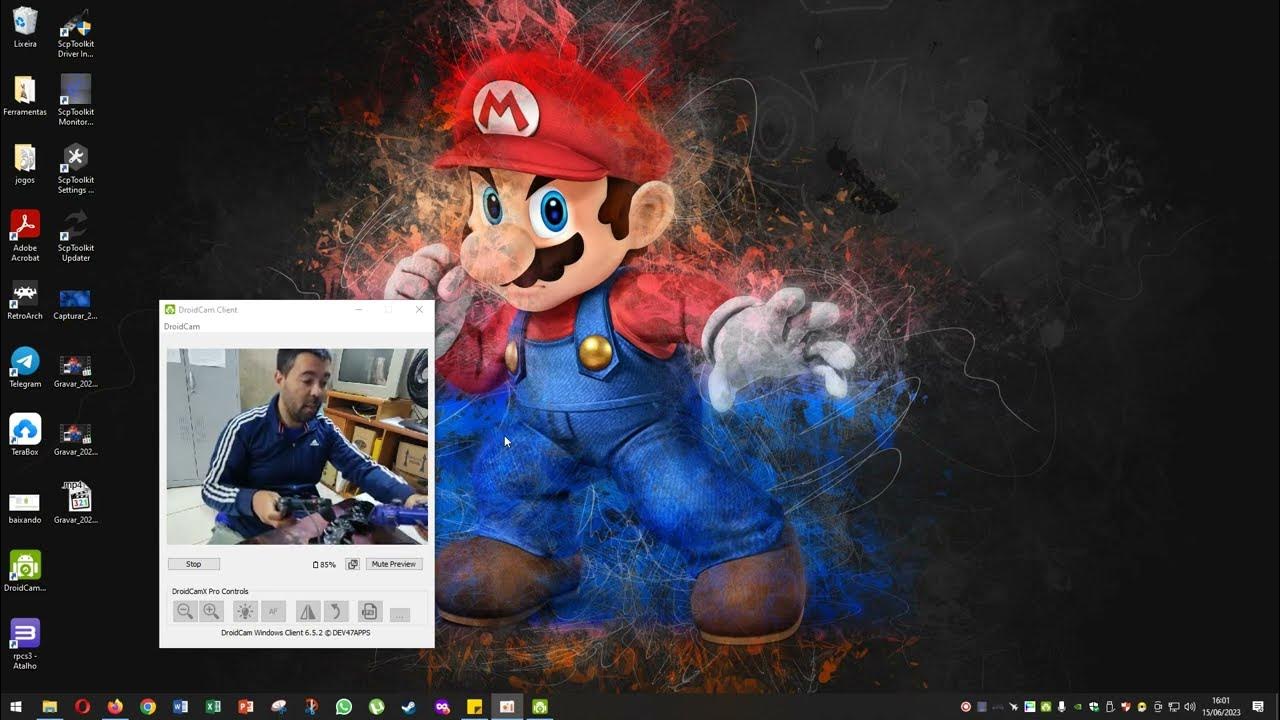This screenshot has height=720, width=1280.
Task: Click the red recording tray icon
Action: [x=966, y=707]
